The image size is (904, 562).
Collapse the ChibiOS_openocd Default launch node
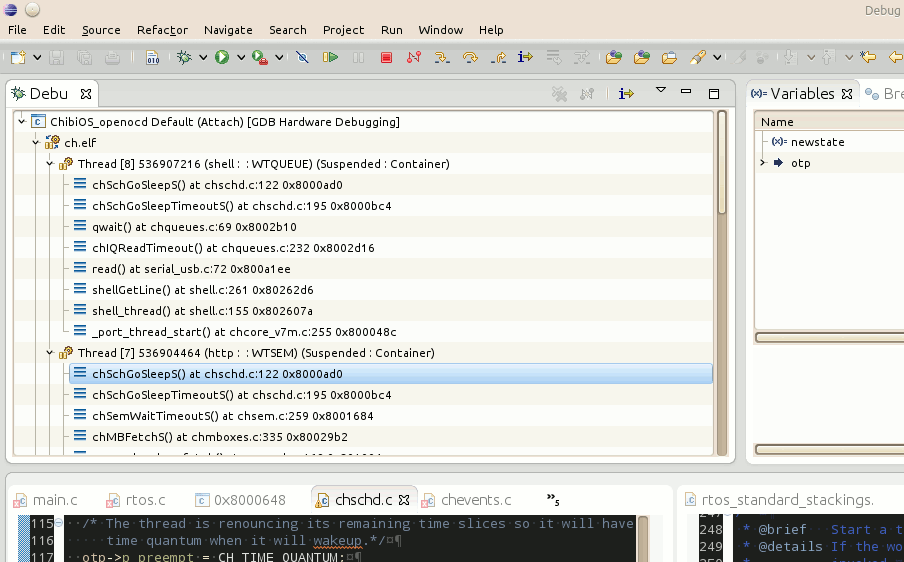[x=22, y=122]
